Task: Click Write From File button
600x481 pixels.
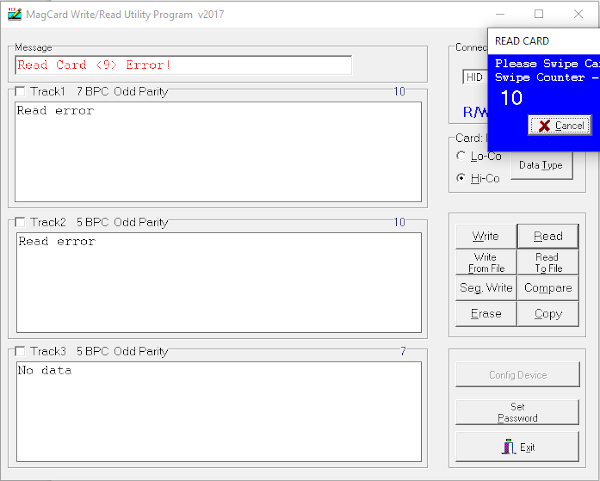Action: coord(486,263)
